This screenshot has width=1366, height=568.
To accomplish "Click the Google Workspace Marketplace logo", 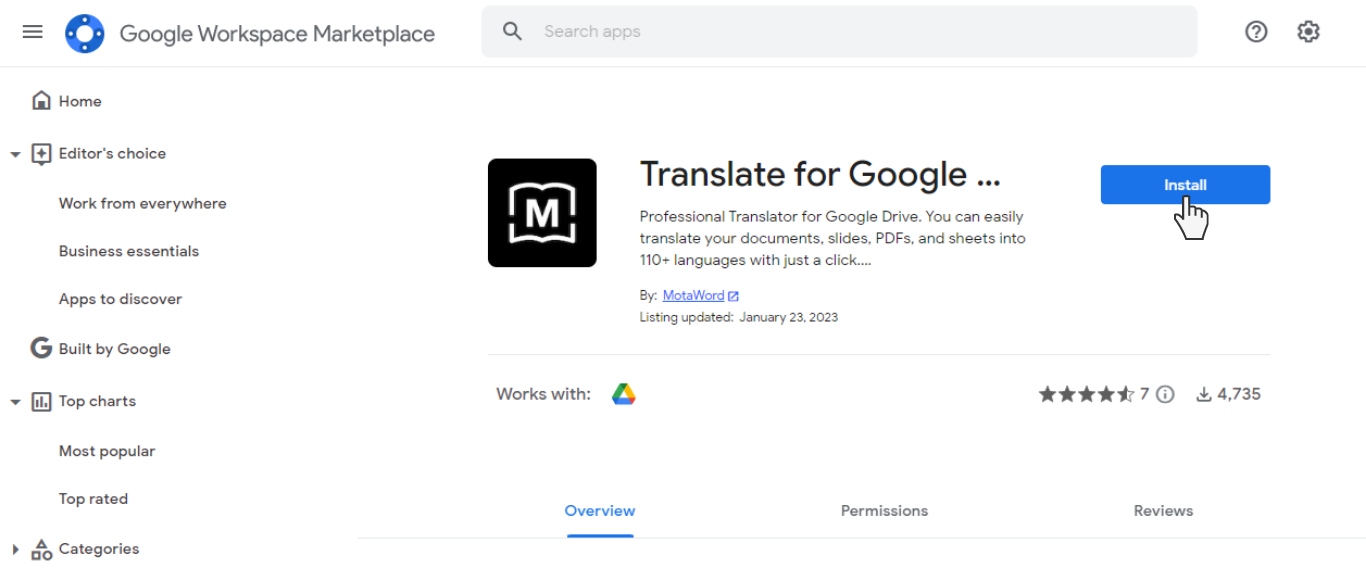I will 85,33.
